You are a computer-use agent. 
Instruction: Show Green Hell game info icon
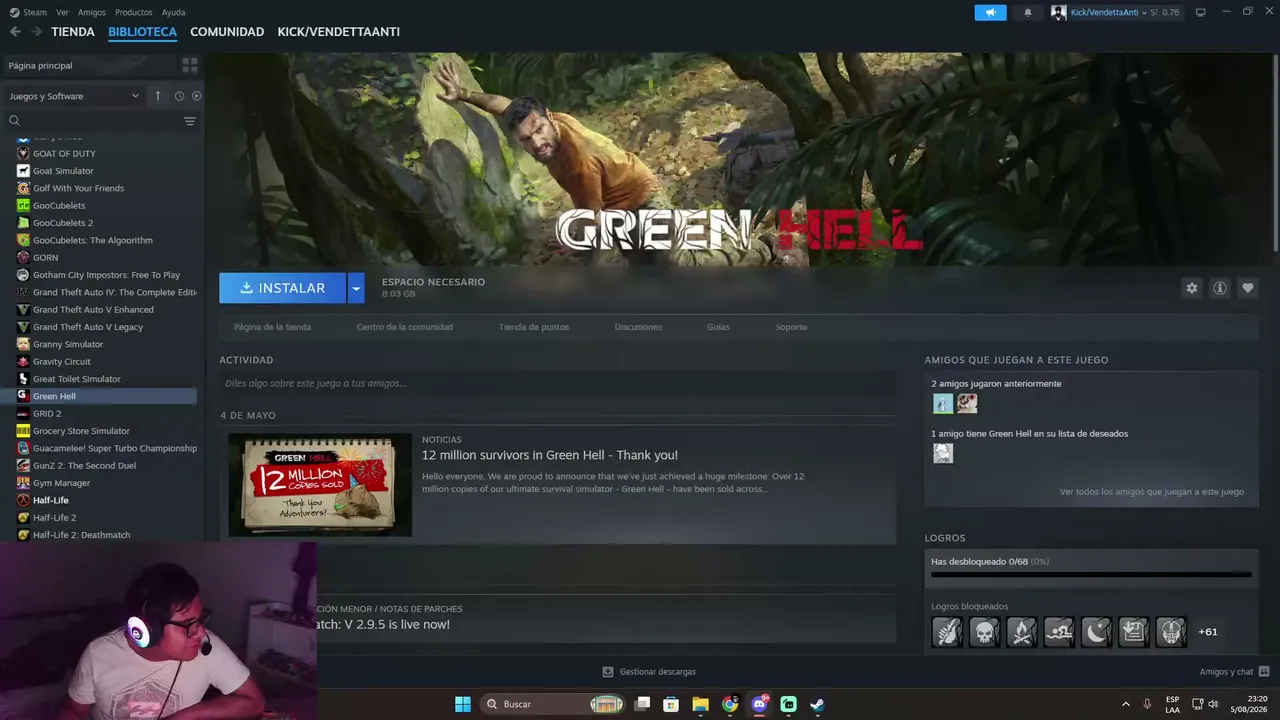(x=1219, y=288)
